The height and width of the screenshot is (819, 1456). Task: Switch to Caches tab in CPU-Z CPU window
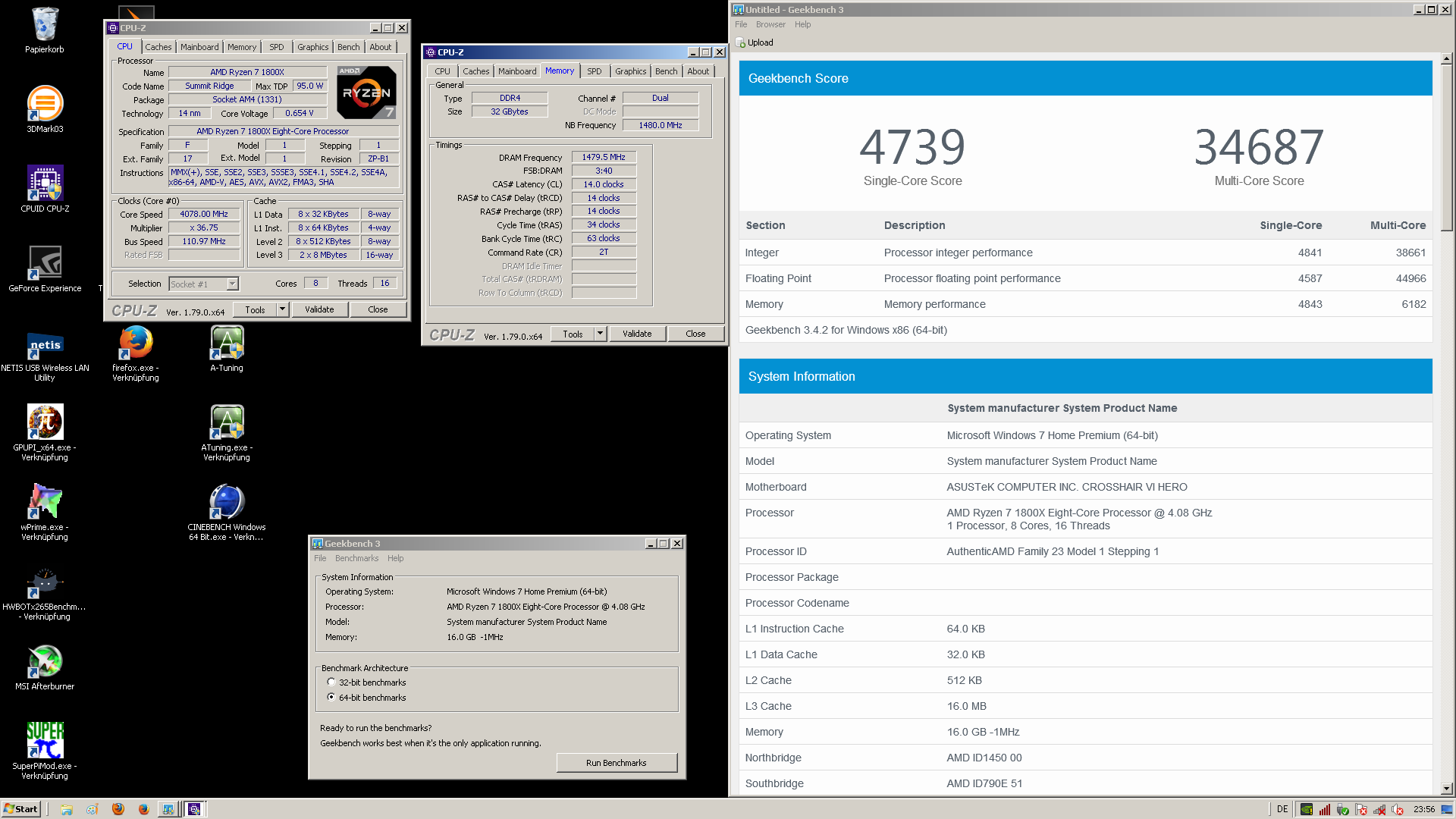pyautogui.click(x=158, y=47)
